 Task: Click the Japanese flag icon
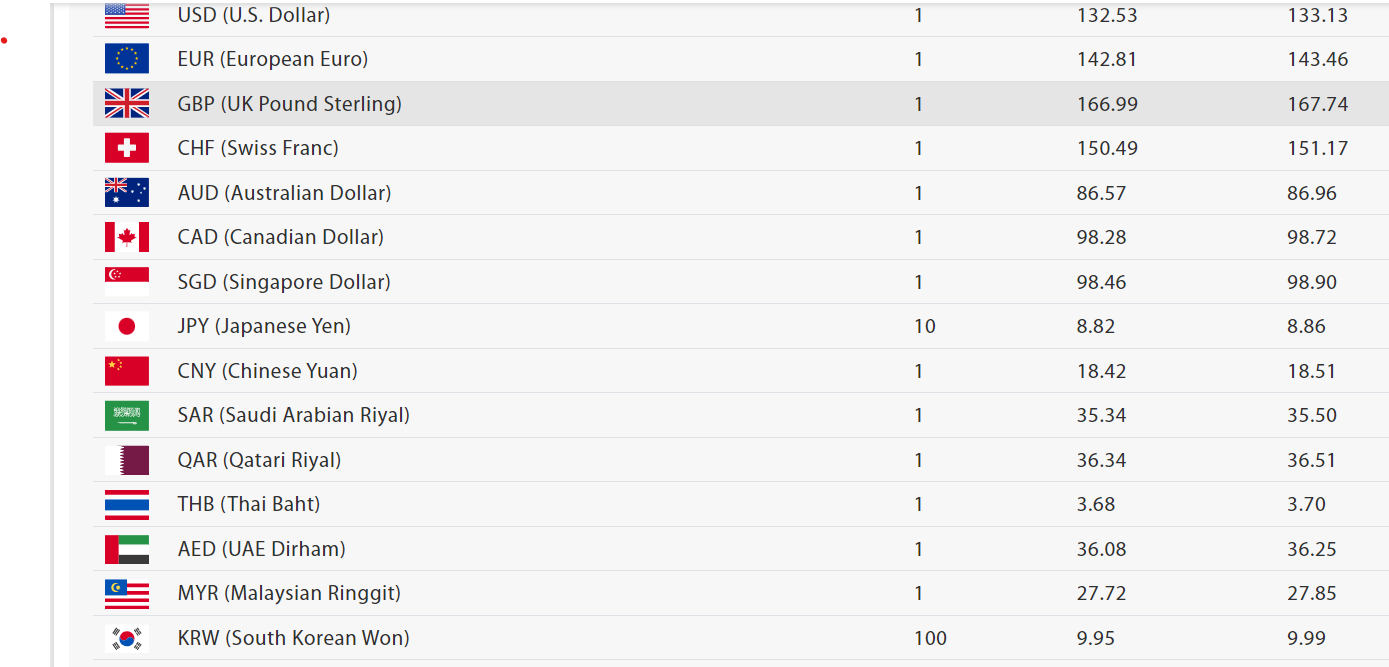pyautogui.click(x=127, y=326)
